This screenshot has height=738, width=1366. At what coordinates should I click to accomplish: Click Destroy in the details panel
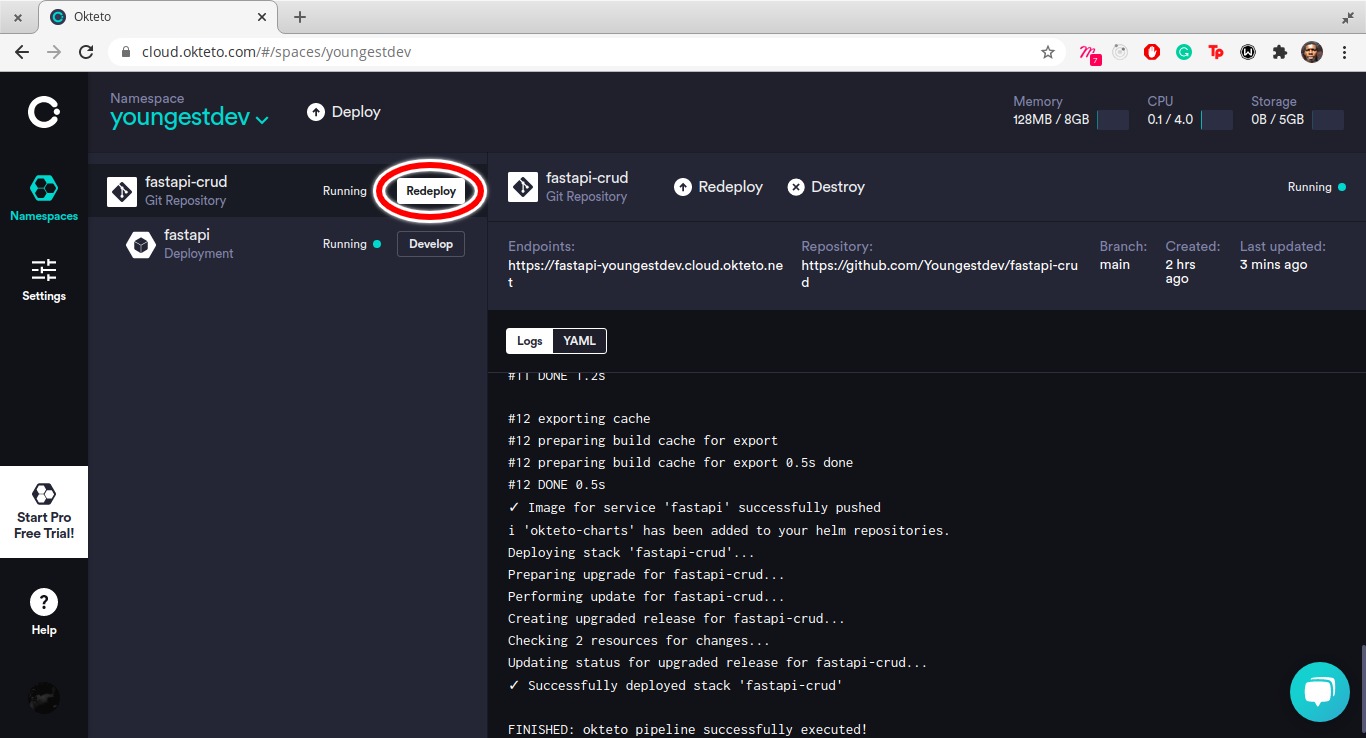point(826,187)
